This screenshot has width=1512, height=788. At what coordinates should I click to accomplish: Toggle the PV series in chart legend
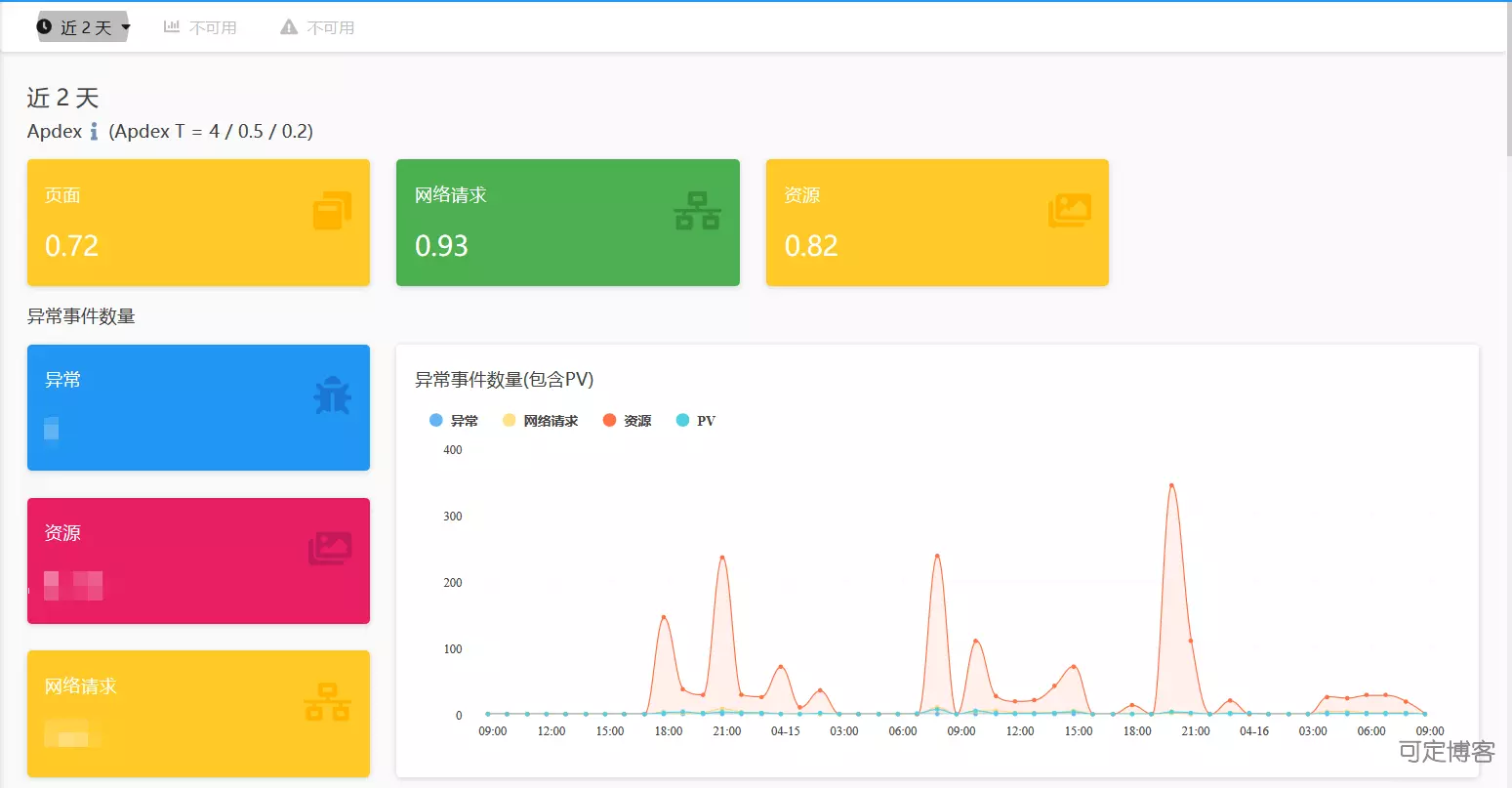click(695, 421)
